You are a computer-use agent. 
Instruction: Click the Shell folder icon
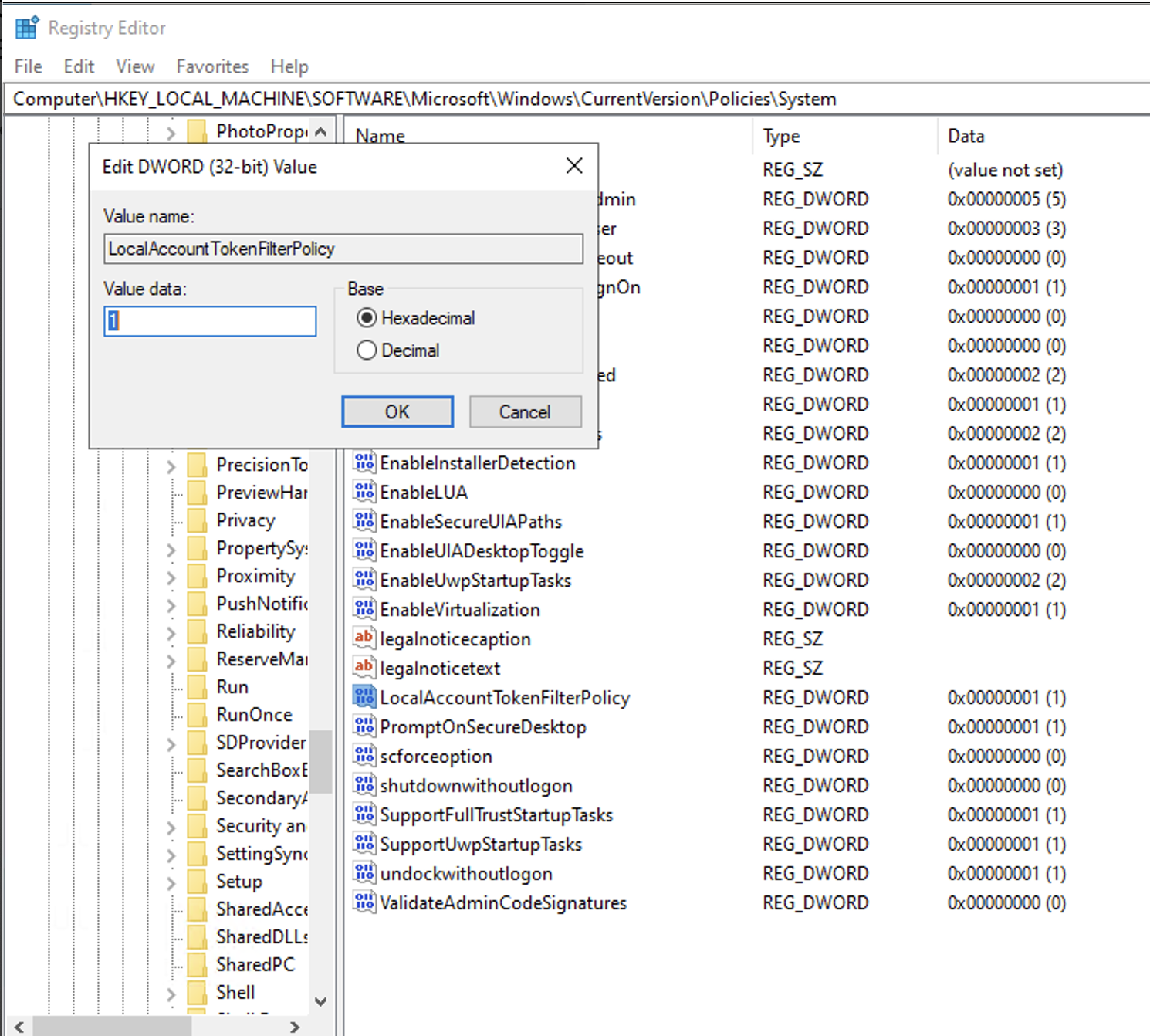click(198, 993)
